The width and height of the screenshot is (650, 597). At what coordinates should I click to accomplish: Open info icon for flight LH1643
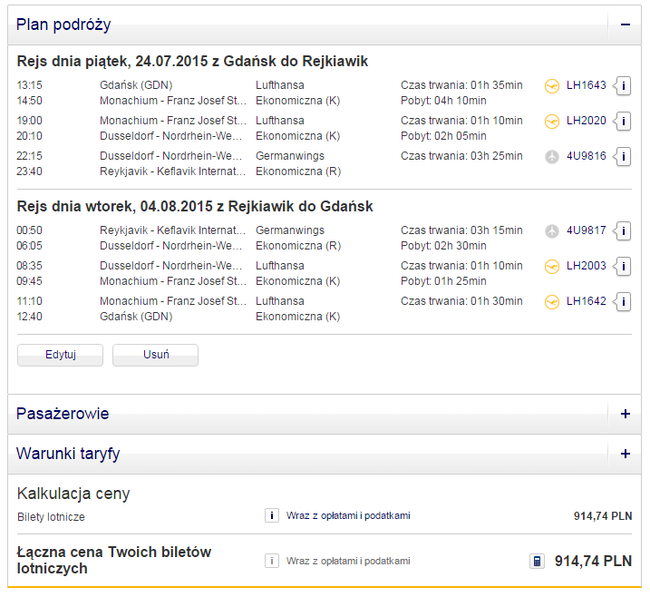[622, 86]
